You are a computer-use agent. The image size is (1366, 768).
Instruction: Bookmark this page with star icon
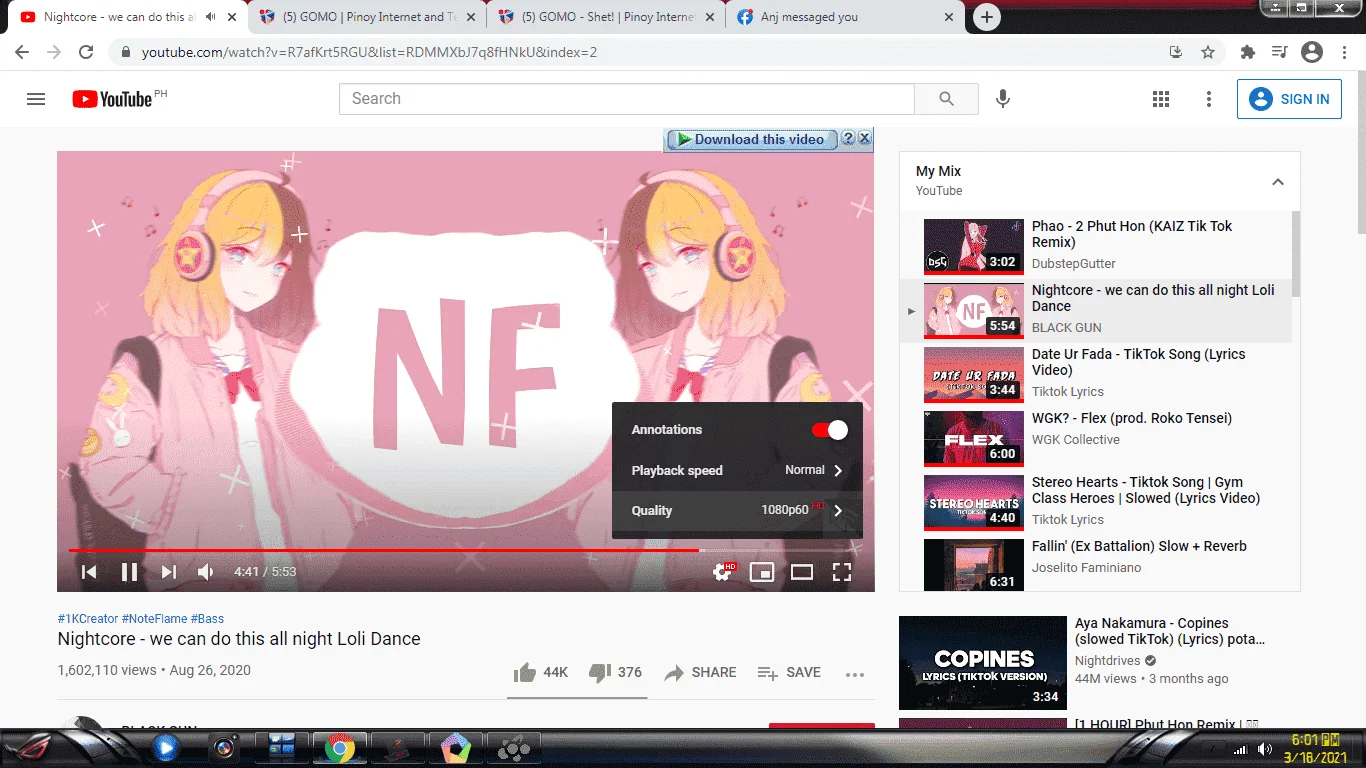(x=1208, y=52)
